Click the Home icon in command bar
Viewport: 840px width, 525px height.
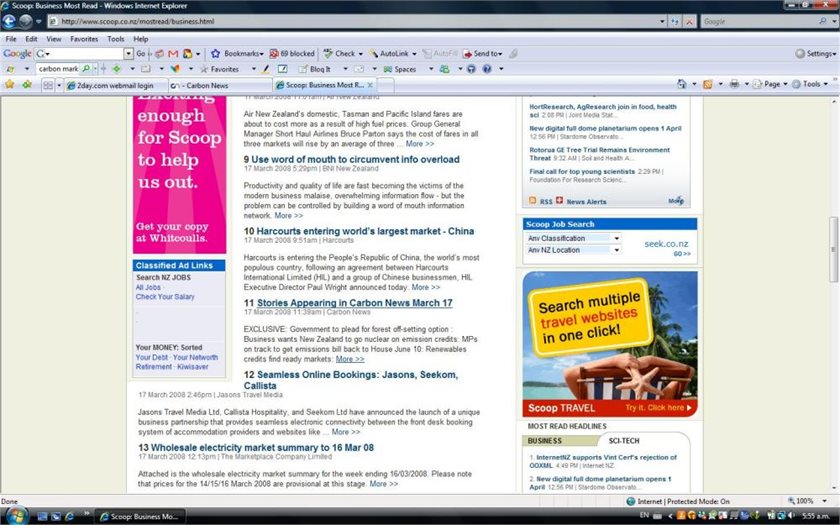681,84
